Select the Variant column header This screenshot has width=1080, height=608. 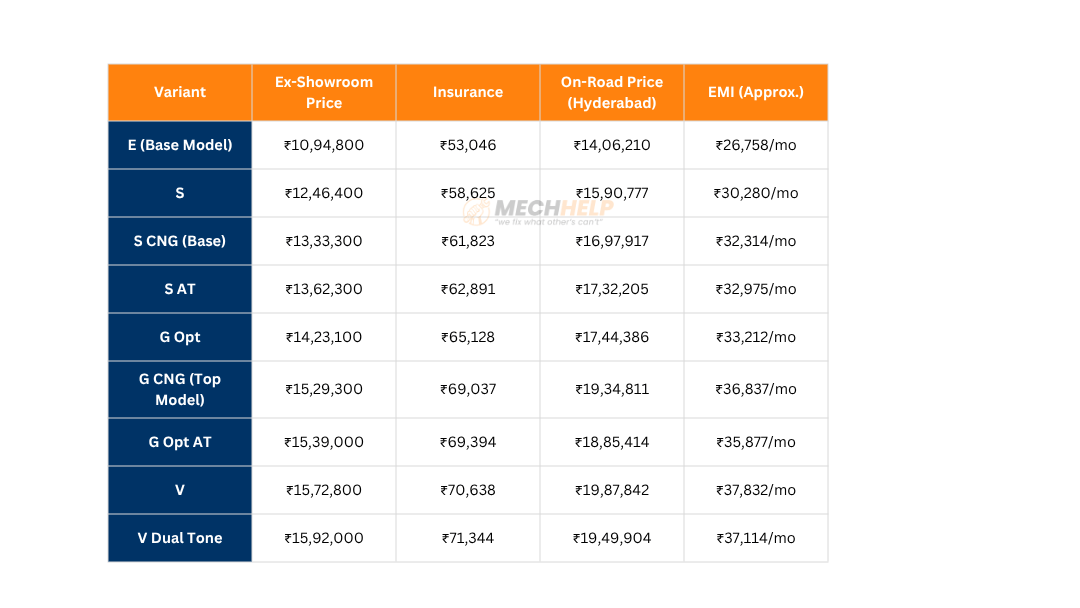(x=180, y=92)
